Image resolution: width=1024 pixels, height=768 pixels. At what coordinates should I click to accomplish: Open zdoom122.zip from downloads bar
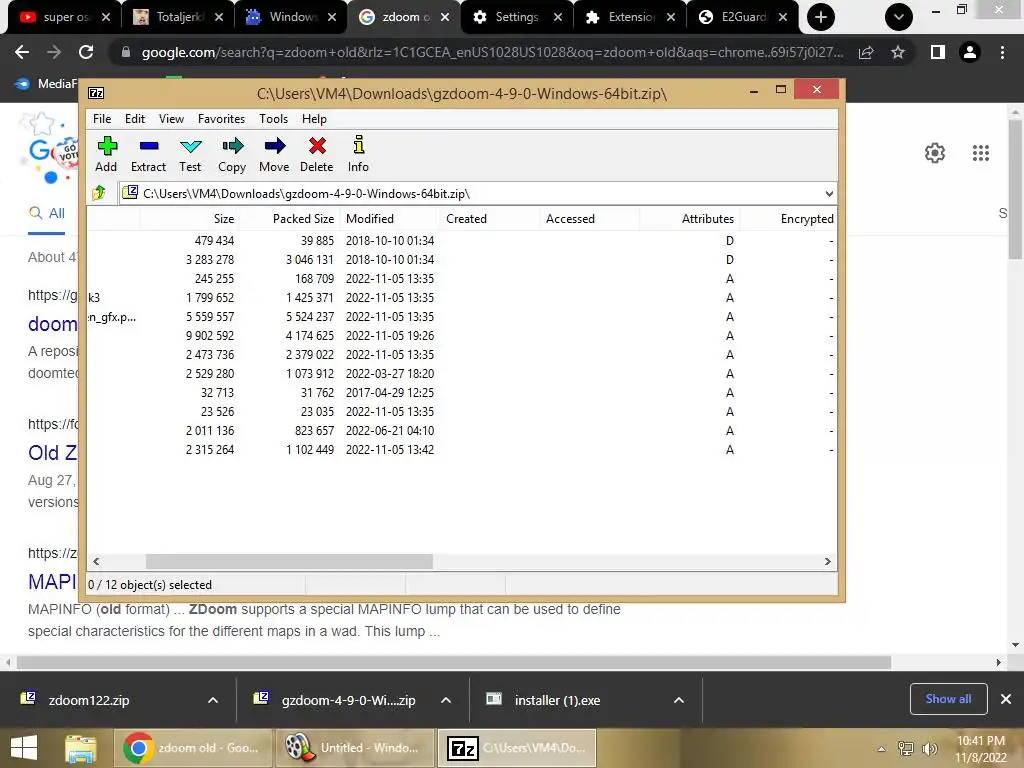click(89, 700)
